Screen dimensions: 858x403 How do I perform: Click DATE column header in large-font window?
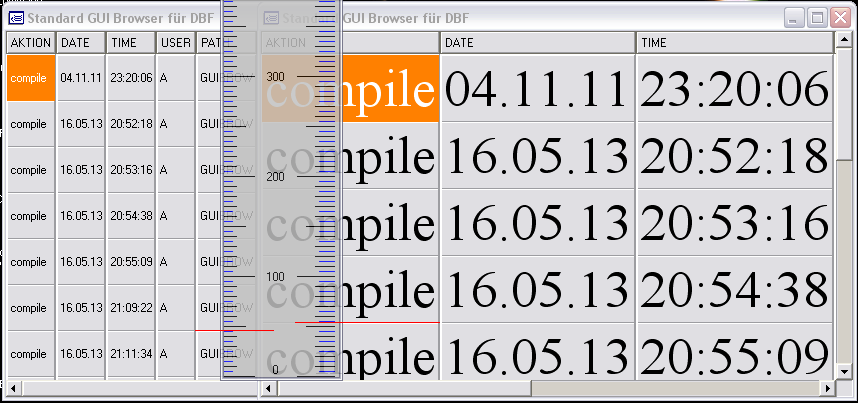coord(537,43)
